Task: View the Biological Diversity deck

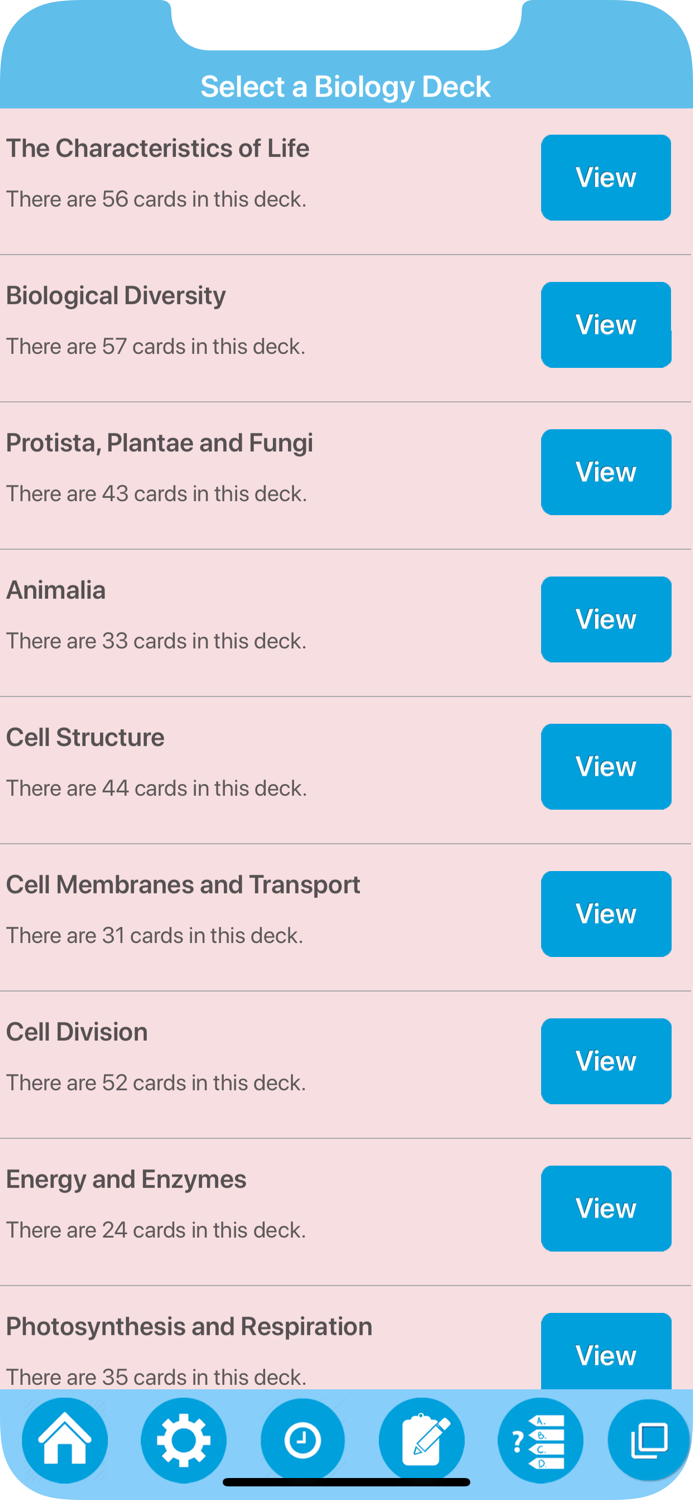Action: [x=606, y=324]
